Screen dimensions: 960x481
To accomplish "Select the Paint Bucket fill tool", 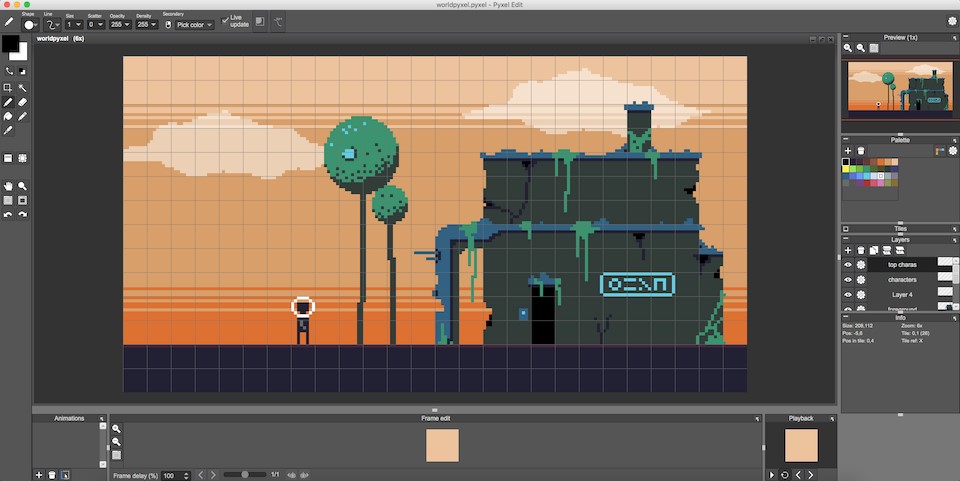I will tap(8, 116).
